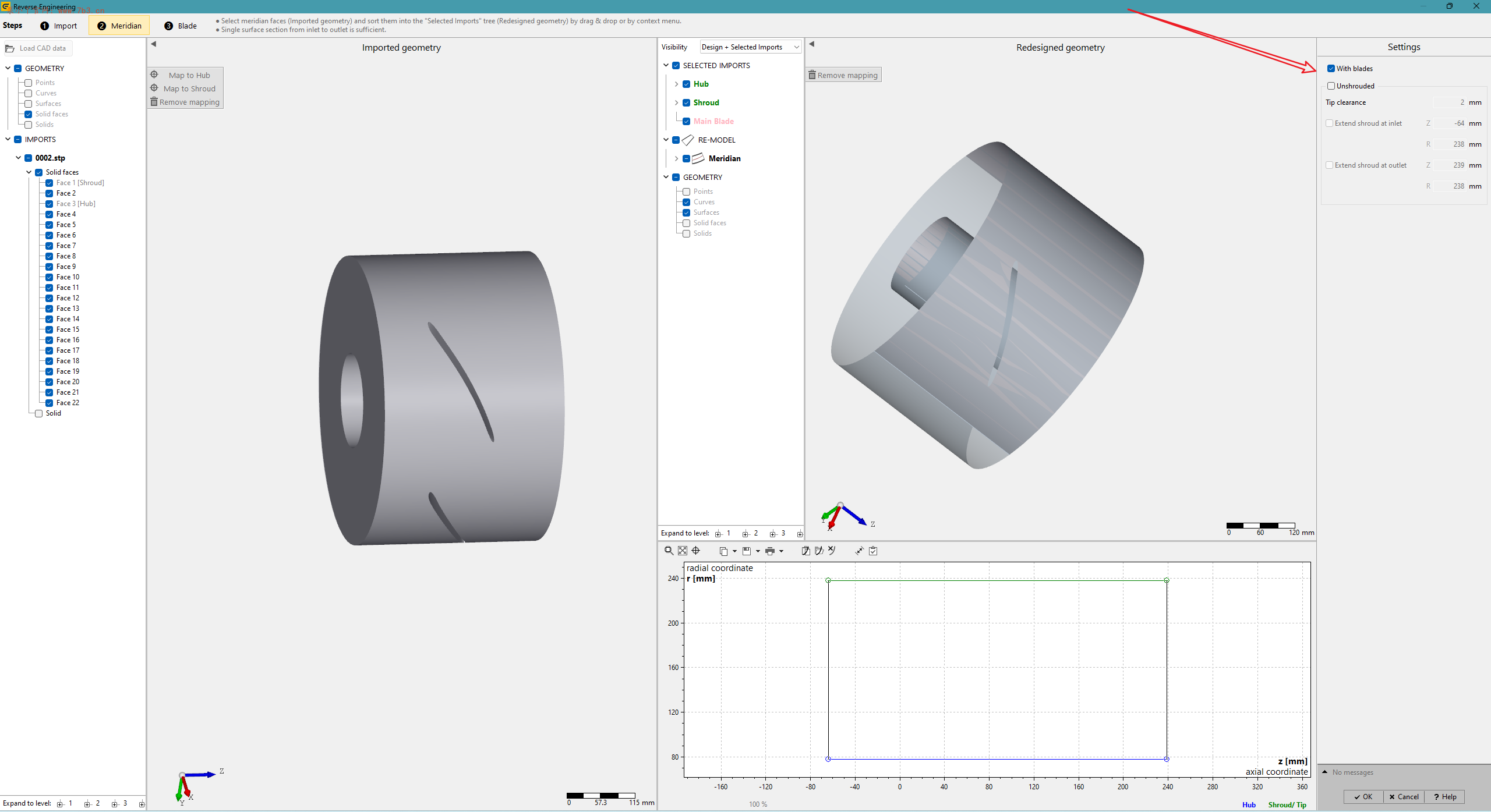Expand all levels in redesigned tree
Image resolution: width=1491 pixels, height=812 pixels.
(x=800, y=534)
